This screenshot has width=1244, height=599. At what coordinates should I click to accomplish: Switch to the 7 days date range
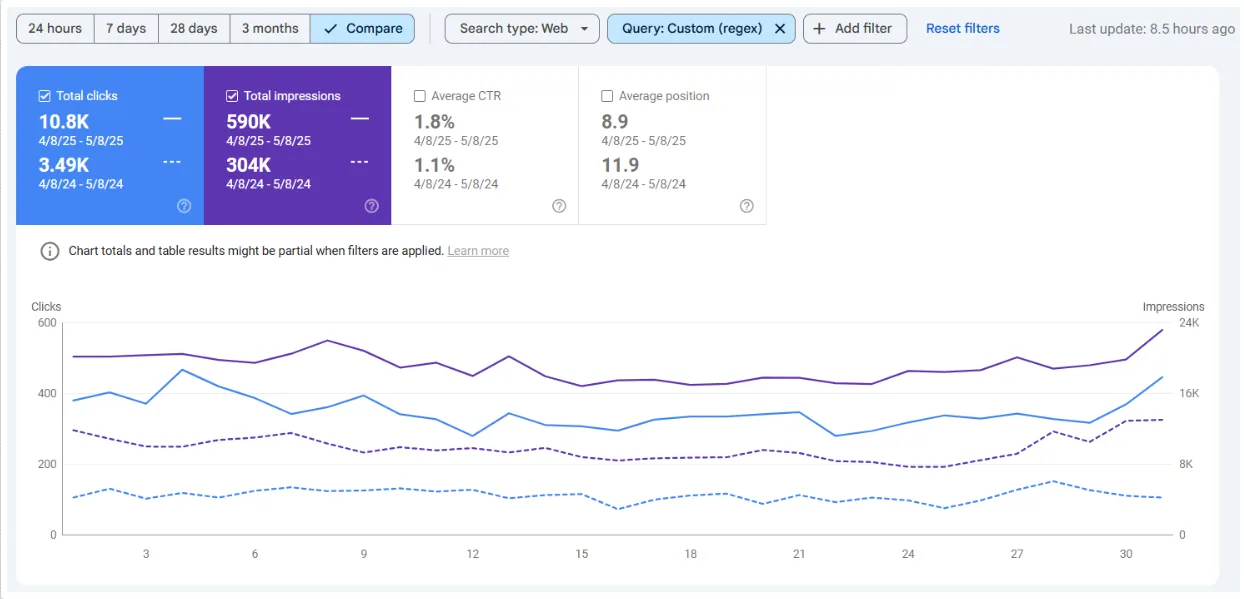[126, 28]
